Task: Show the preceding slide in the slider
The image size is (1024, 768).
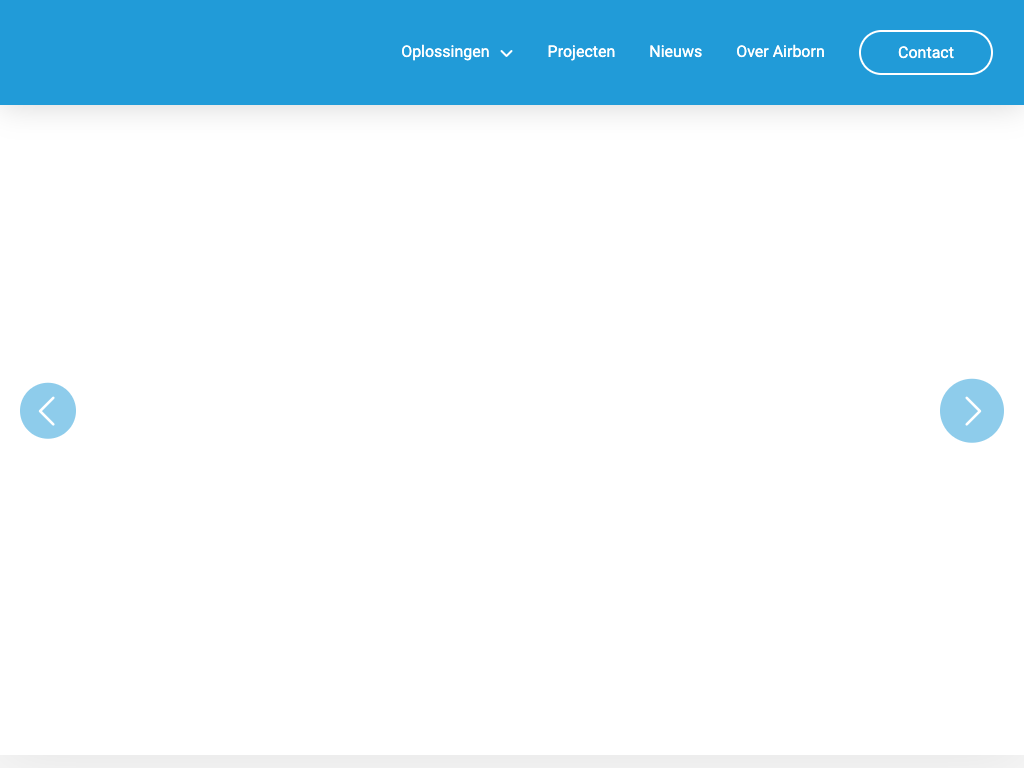Action: click(48, 411)
